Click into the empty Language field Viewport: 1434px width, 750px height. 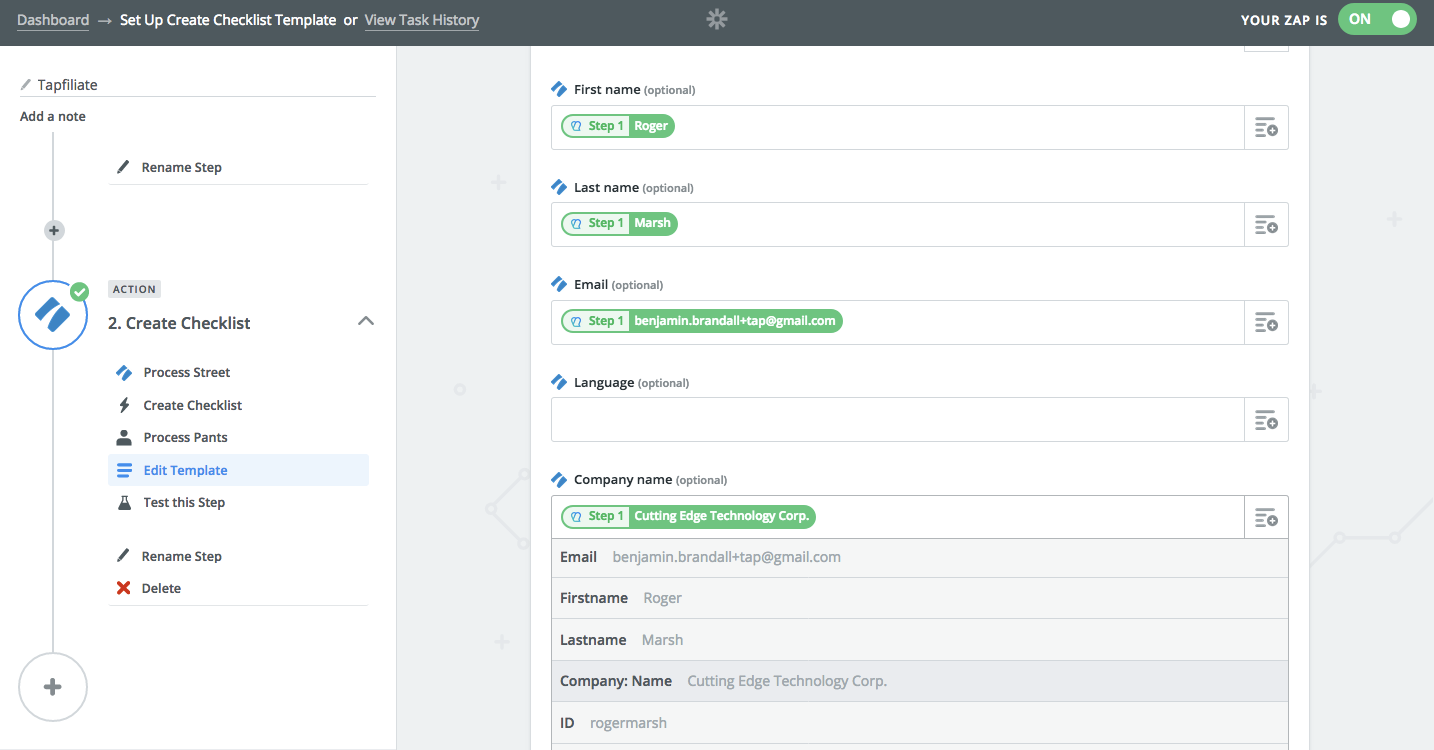click(x=897, y=419)
